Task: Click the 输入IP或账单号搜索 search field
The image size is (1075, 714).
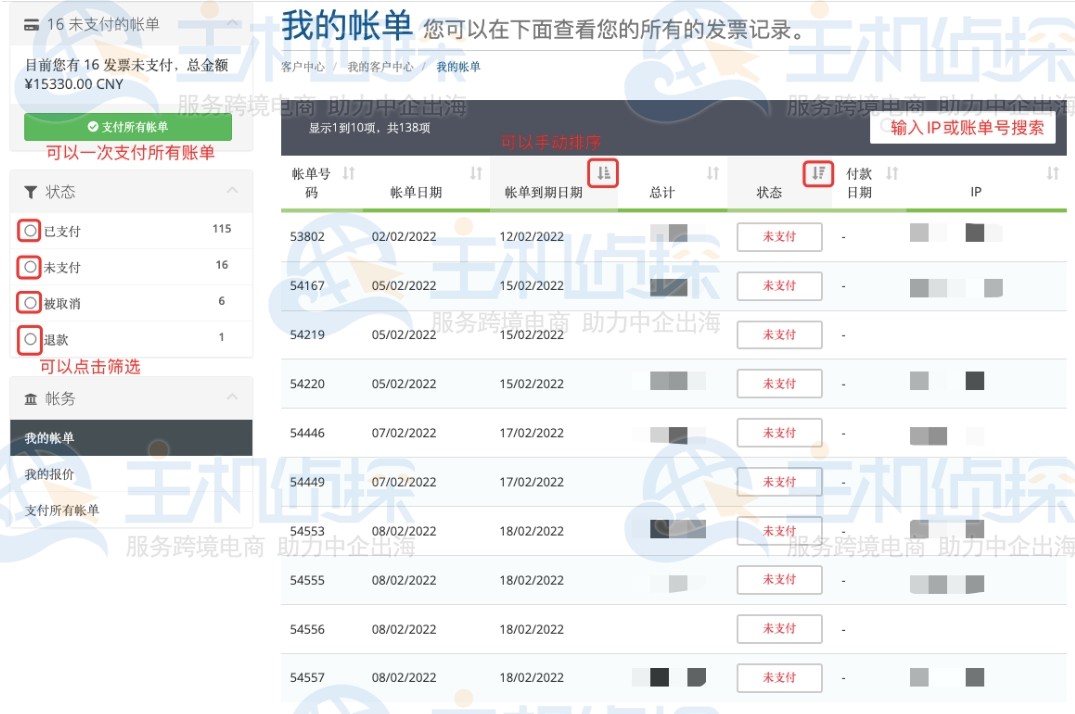Action: click(x=963, y=128)
